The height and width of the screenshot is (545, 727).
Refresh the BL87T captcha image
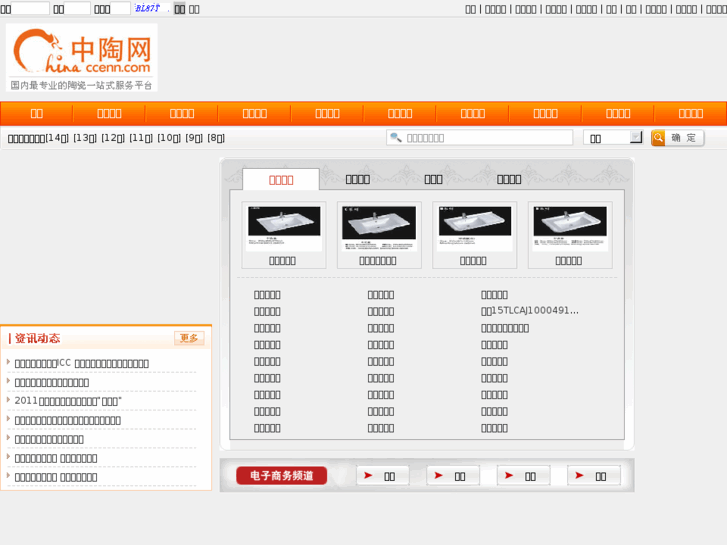tap(150, 8)
